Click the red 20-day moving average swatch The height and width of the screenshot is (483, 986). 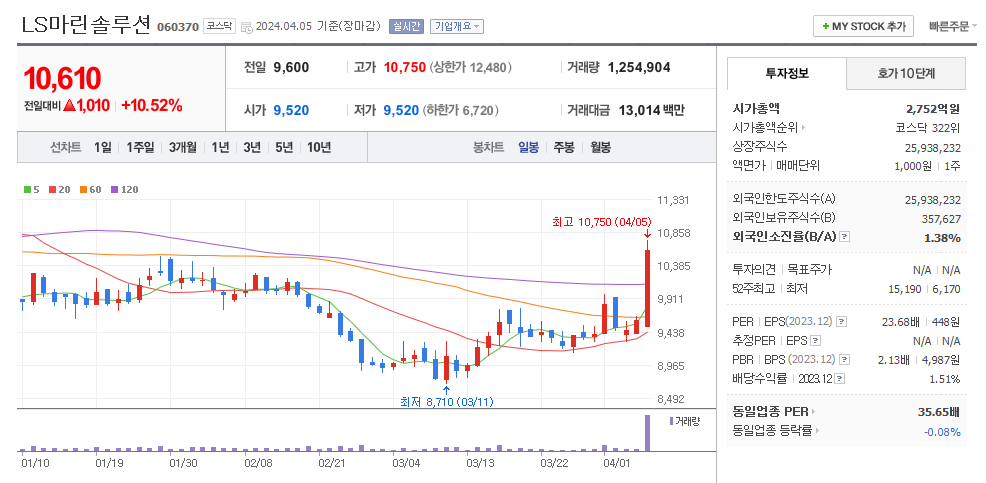[52, 189]
